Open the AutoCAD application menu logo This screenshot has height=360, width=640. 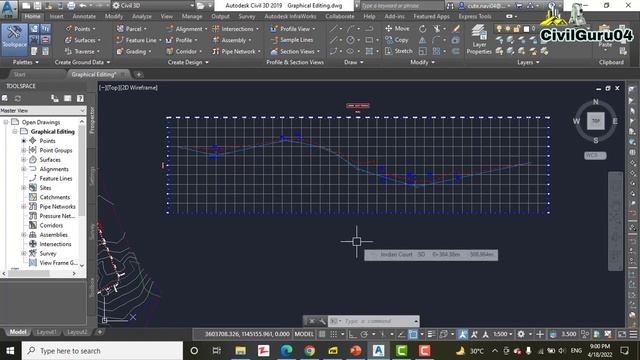9,9
